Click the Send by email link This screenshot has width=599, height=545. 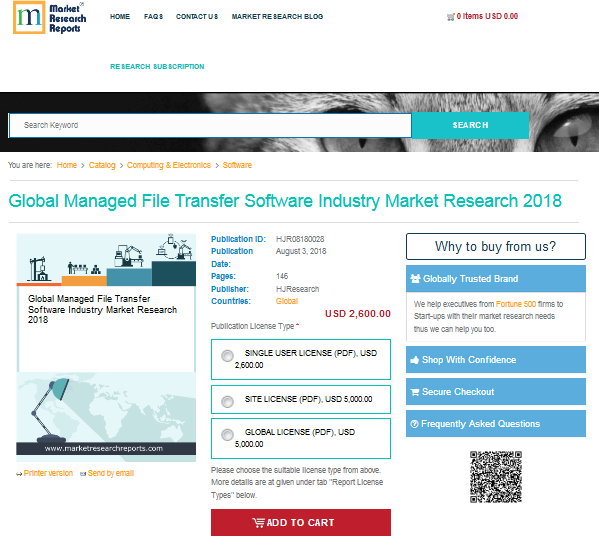click(x=111, y=473)
